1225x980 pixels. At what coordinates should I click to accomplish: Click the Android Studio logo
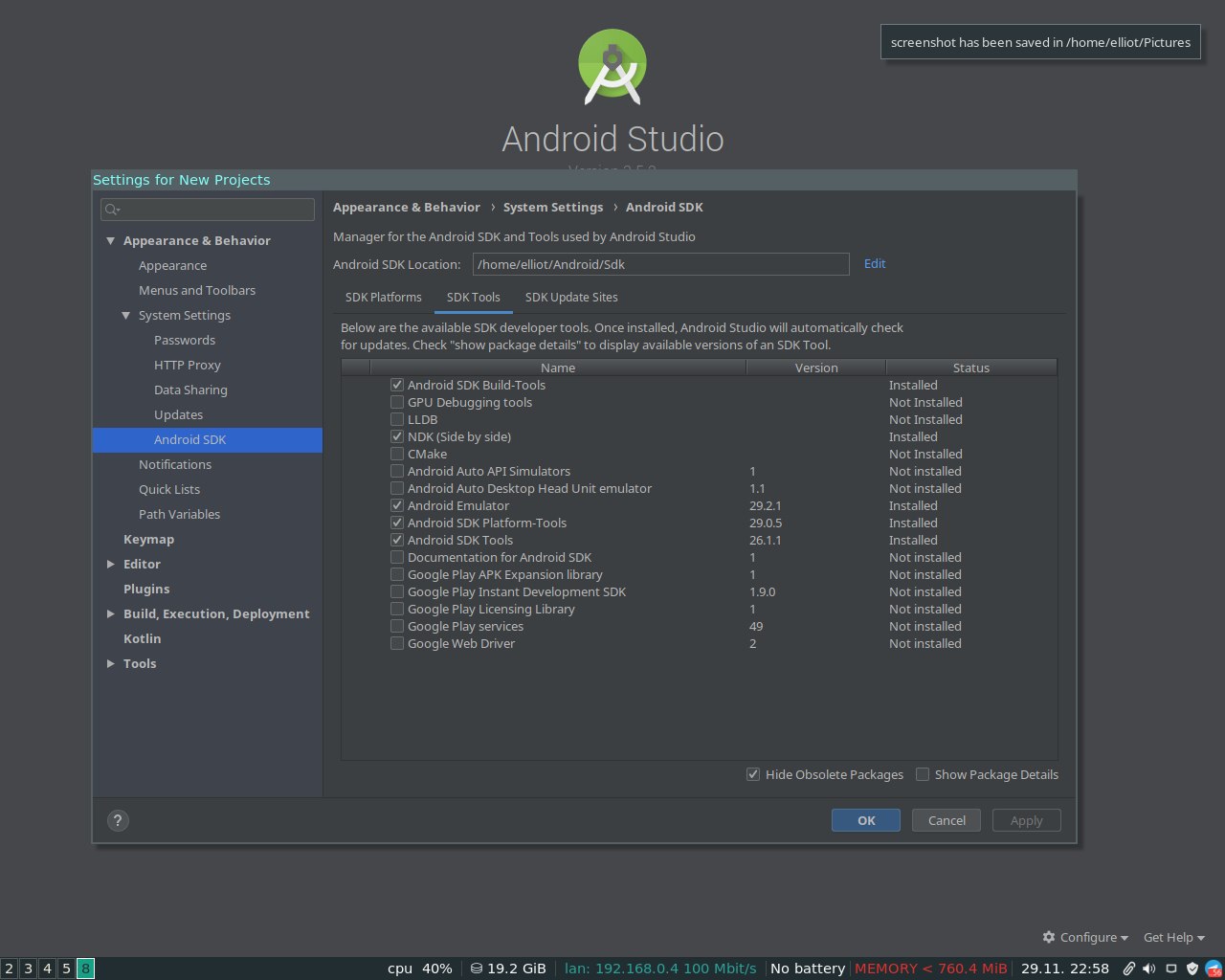612,67
